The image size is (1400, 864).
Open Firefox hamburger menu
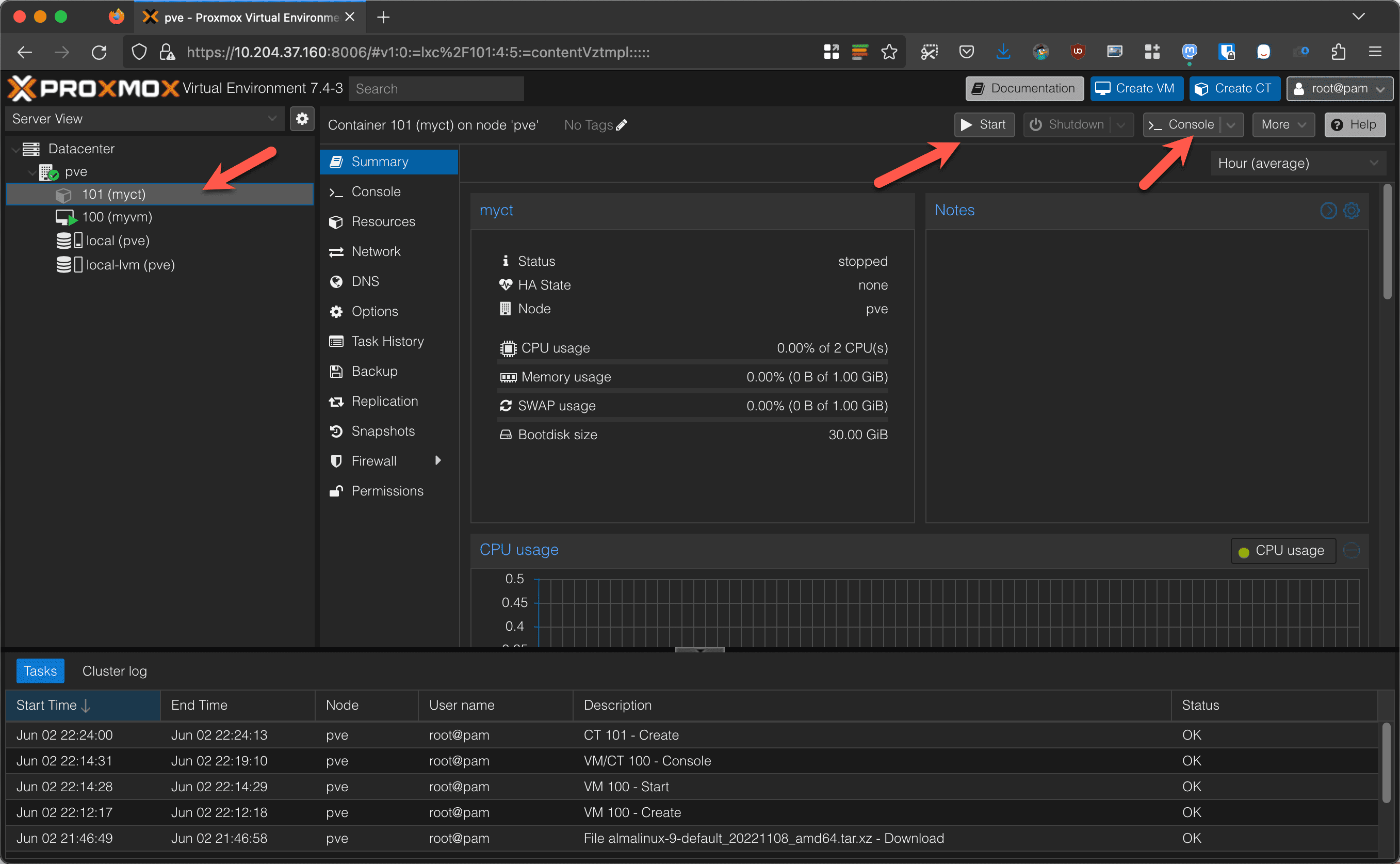(1375, 52)
